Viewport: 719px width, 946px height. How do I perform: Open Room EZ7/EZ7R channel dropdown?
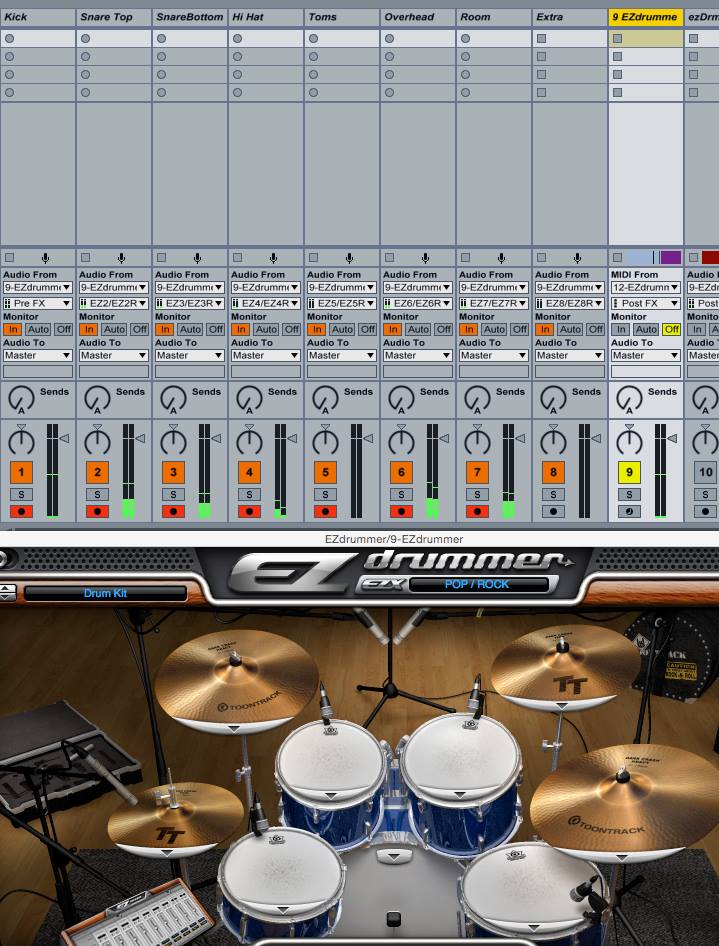[493, 303]
